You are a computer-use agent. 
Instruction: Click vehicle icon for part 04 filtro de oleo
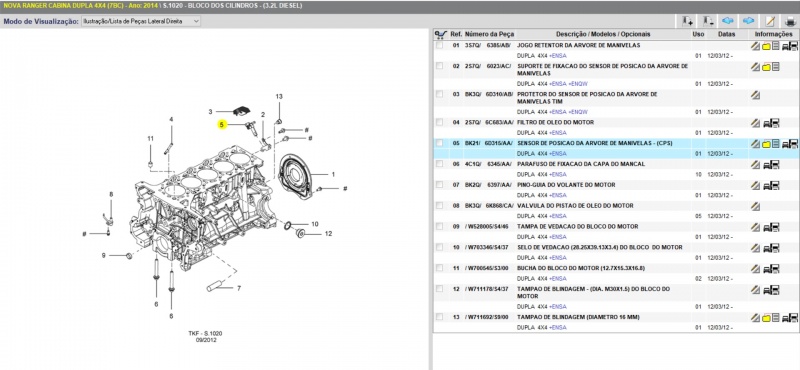point(771,123)
